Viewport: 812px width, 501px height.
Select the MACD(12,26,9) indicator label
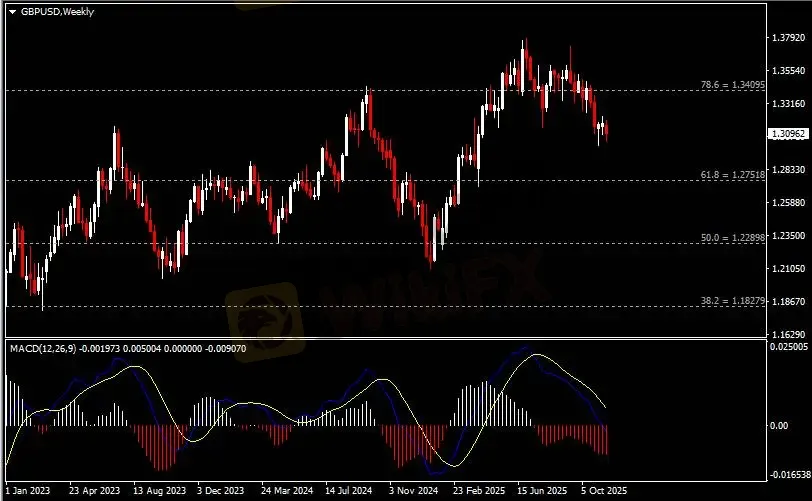[x=43, y=349]
